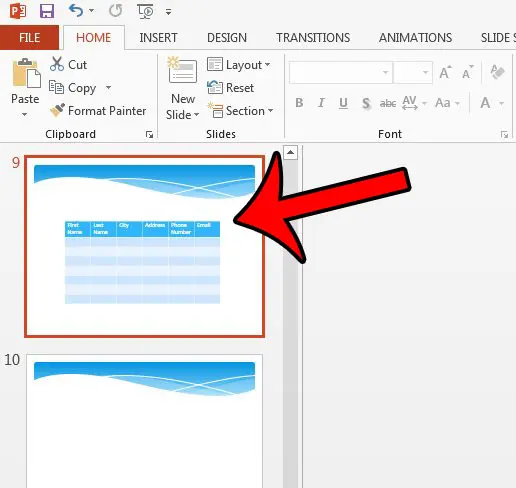This screenshot has width=516, height=488.
Task: Insert a New Slide using icon
Action: [182, 70]
